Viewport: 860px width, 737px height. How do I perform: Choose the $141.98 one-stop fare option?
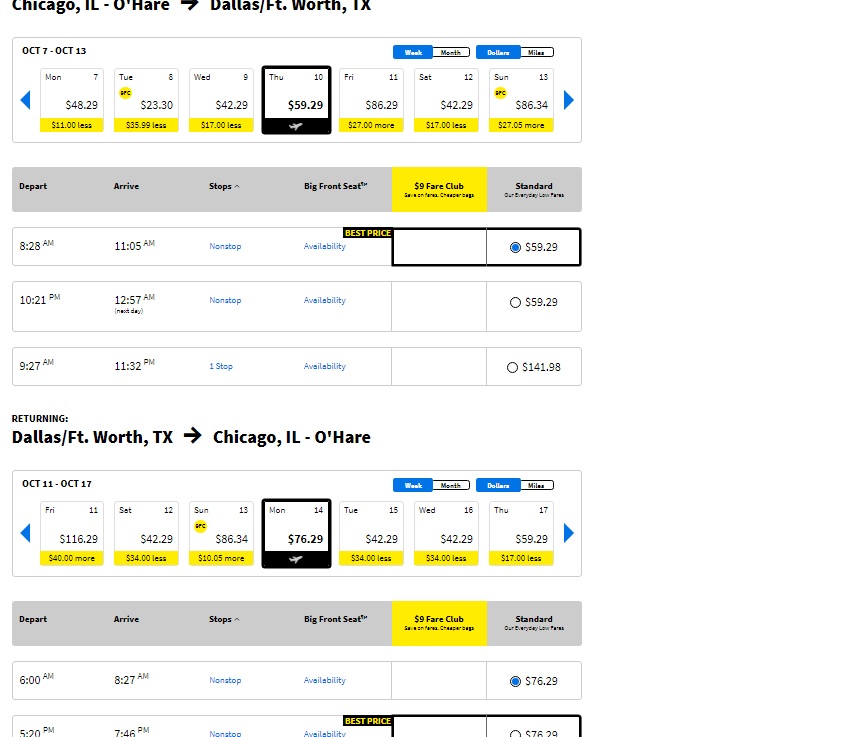point(514,368)
